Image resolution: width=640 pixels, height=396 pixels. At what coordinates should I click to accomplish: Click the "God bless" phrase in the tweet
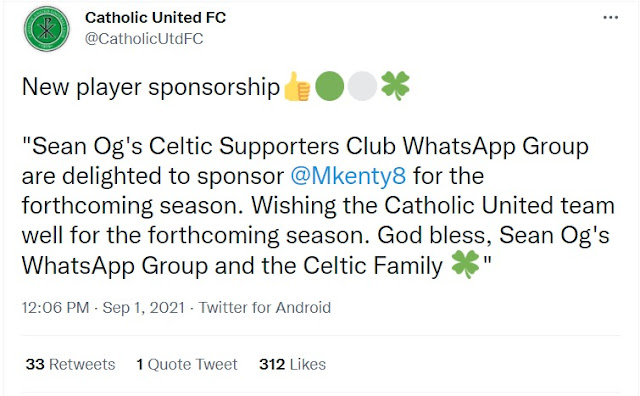click(x=434, y=236)
